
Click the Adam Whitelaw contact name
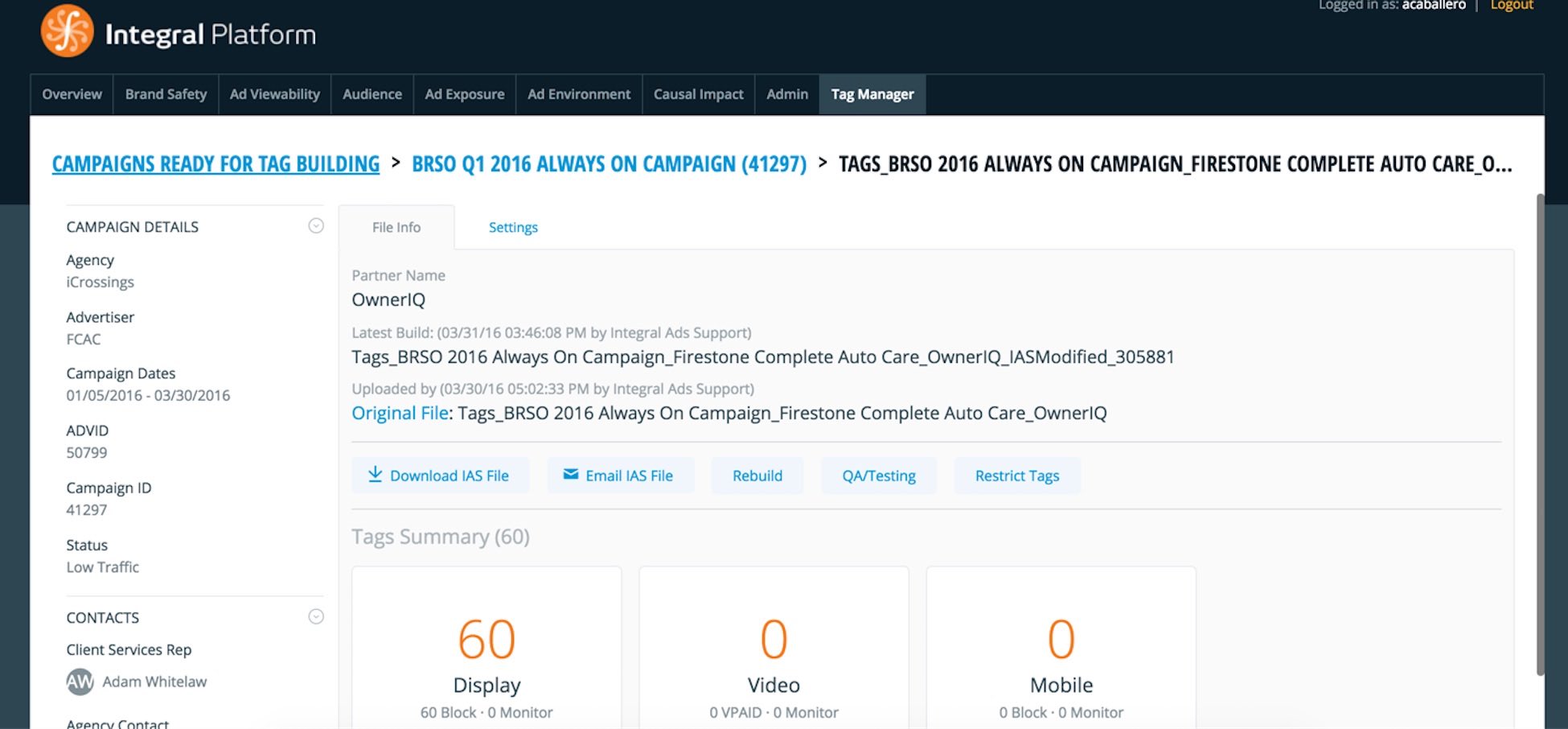(x=154, y=682)
